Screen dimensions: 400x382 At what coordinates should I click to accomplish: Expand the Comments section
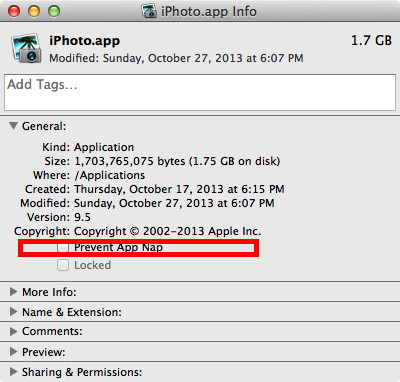(x=13, y=331)
